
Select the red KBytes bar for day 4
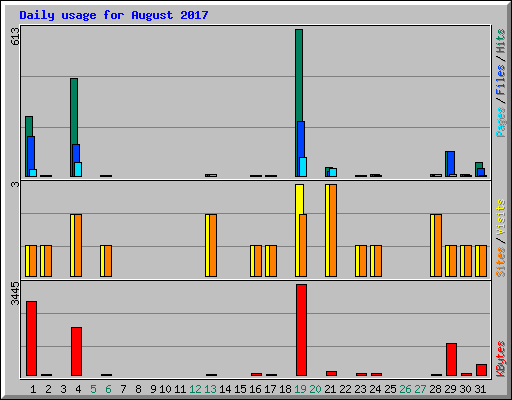(x=76, y=351)
